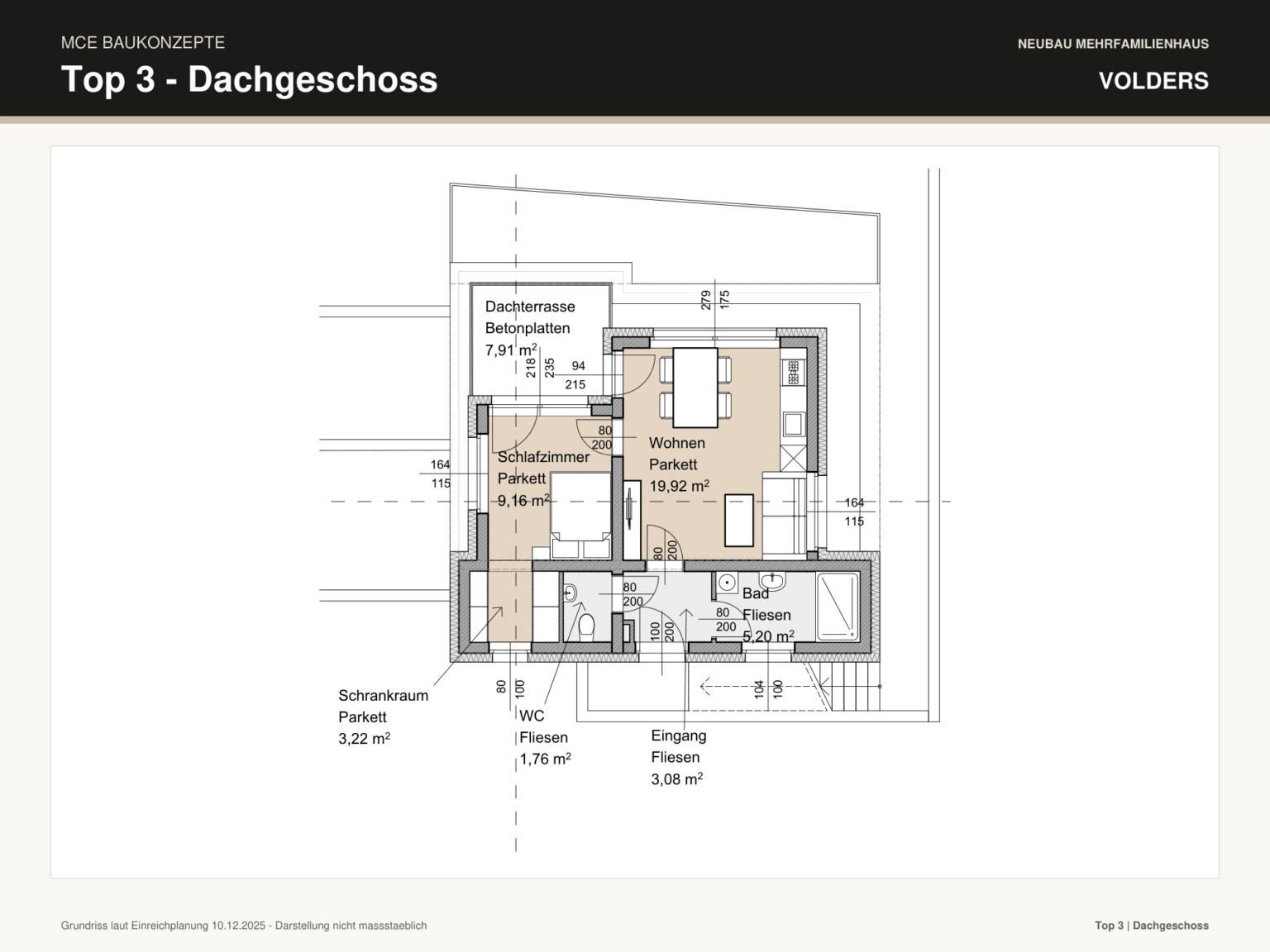Click the closet area value '3,22 m²'
1270x952 pixels.
click(364, 739)
